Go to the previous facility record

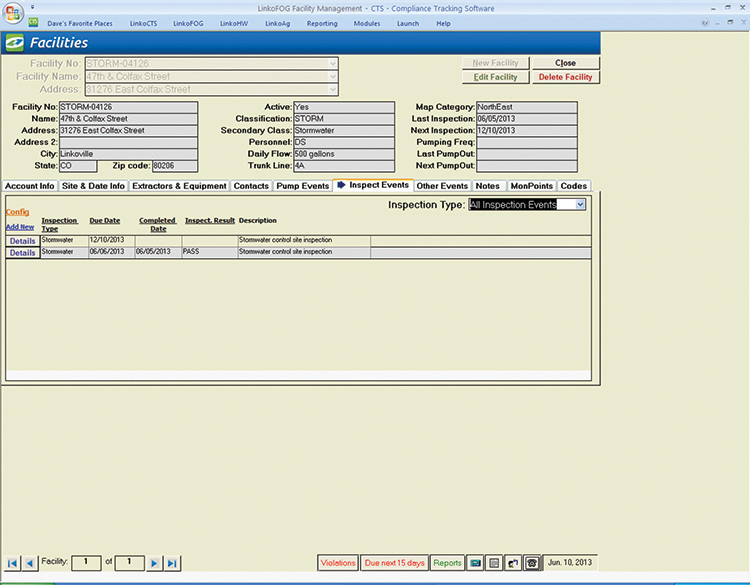point(30,563)
